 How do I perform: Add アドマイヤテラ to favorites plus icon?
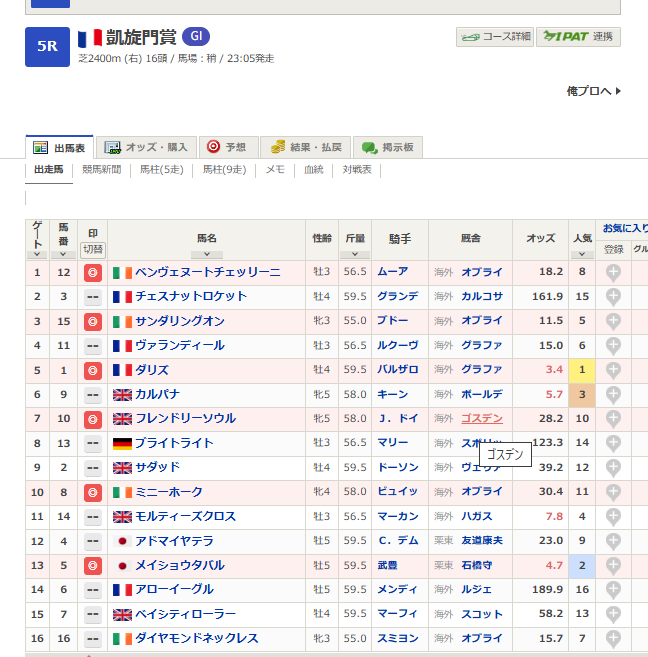613,541
